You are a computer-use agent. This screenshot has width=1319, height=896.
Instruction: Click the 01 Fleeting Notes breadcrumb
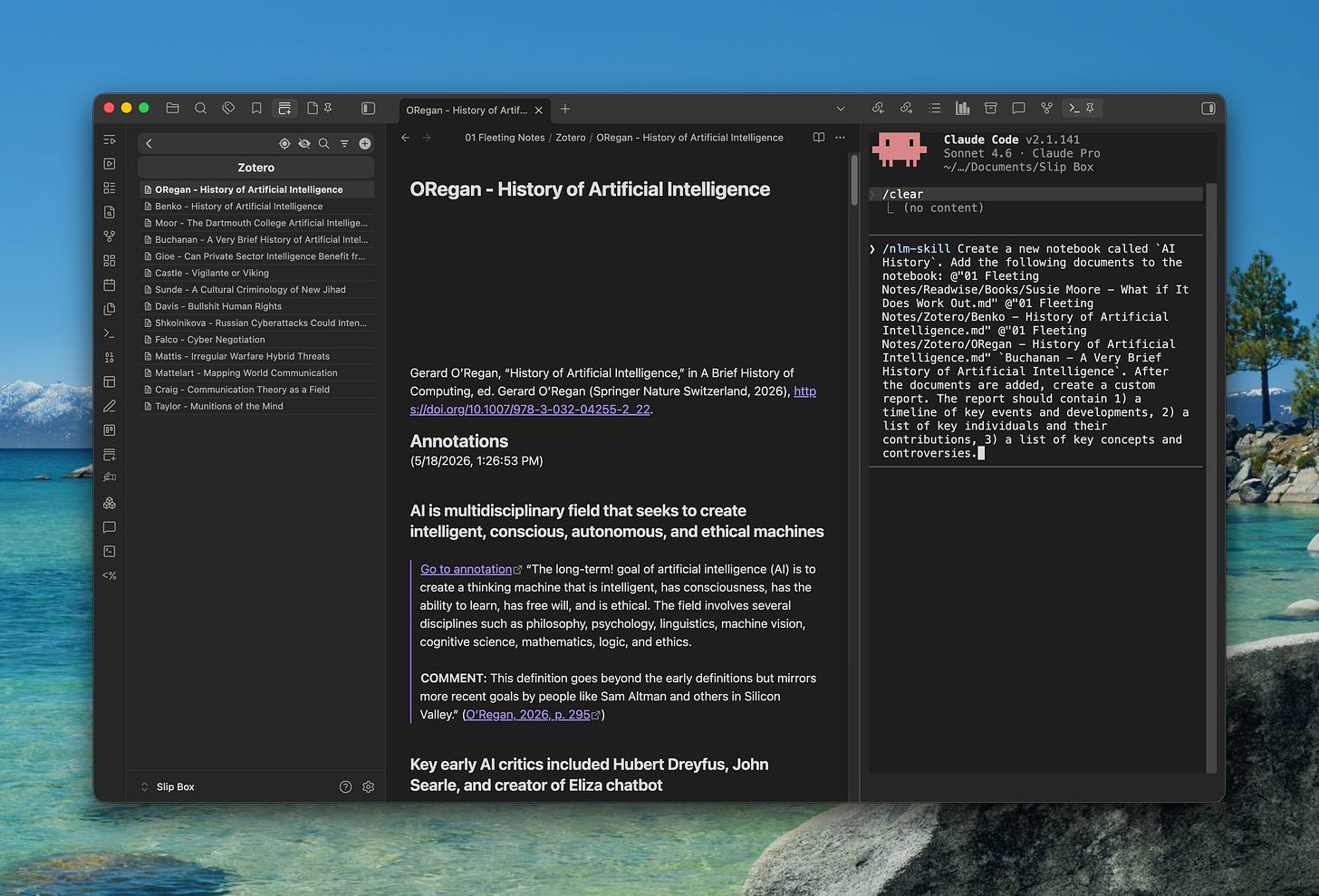505,138
